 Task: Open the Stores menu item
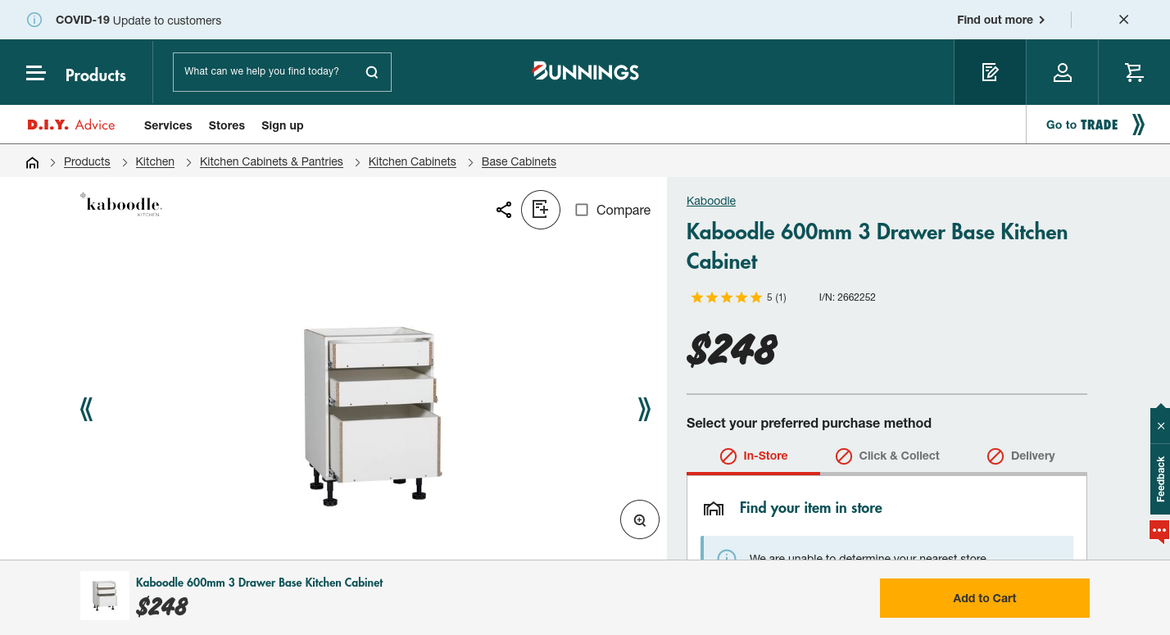pyautogui.click(x=226, y=125)
